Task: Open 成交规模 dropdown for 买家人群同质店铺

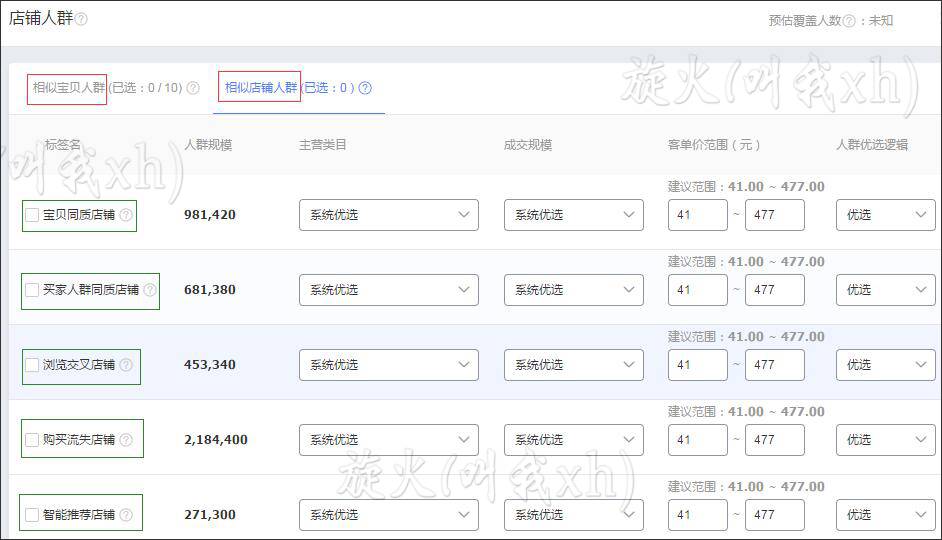Action: coord(574,290)
